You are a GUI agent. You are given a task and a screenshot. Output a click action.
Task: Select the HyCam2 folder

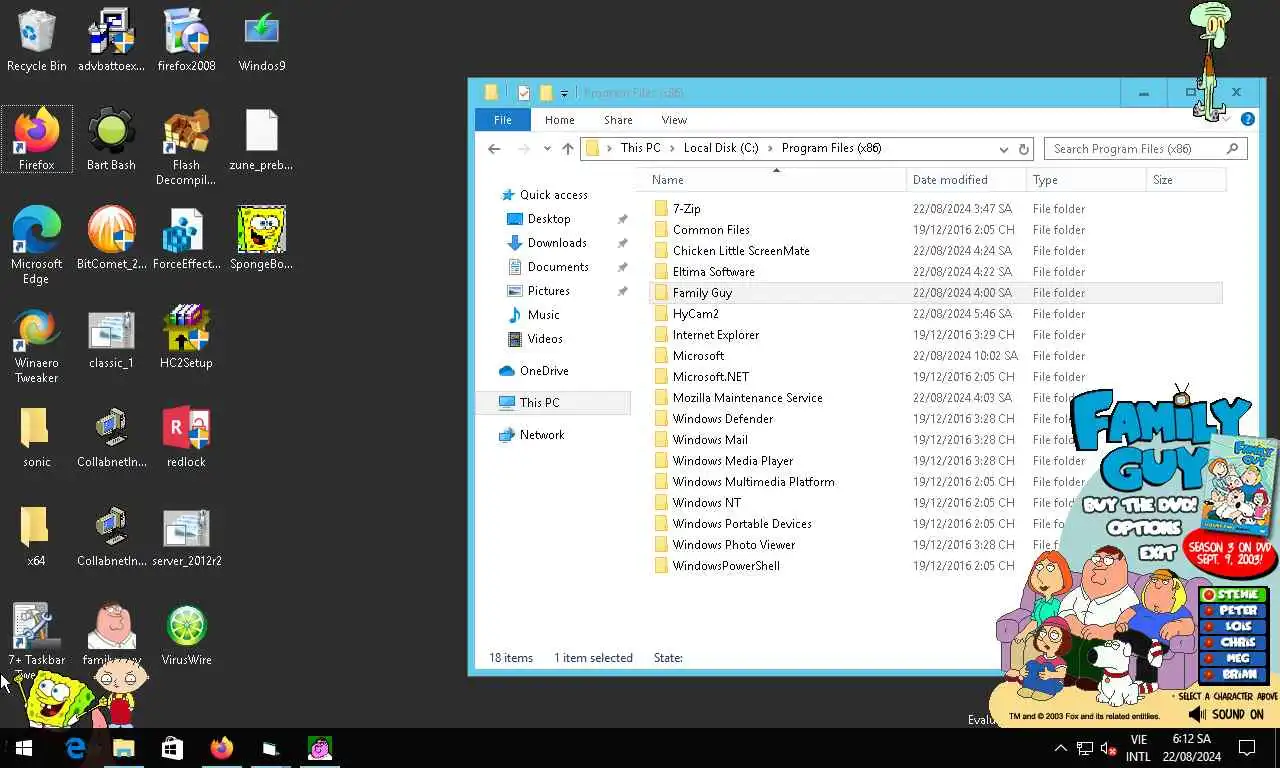pos(695,314)
